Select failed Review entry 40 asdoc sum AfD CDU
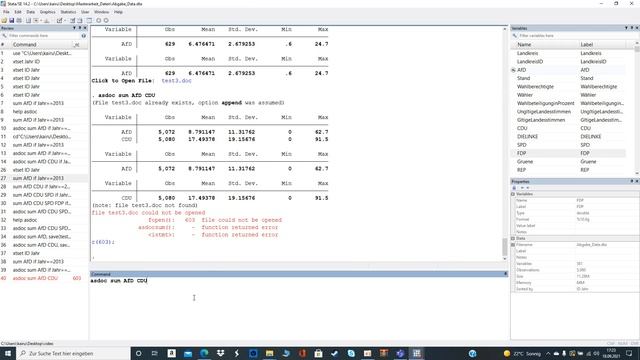 click(x=44, y=278)
